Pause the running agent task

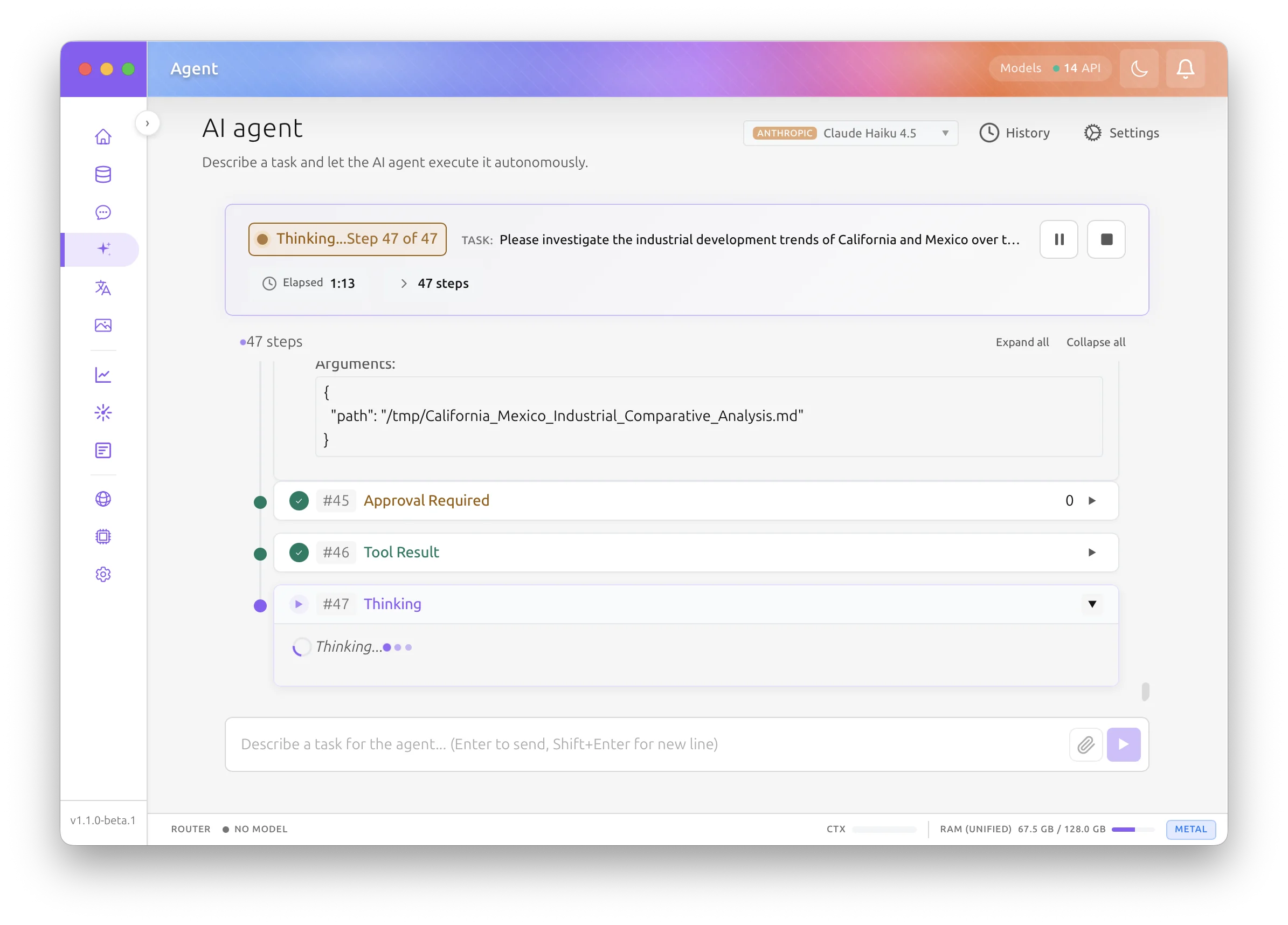click(1058, 239)
